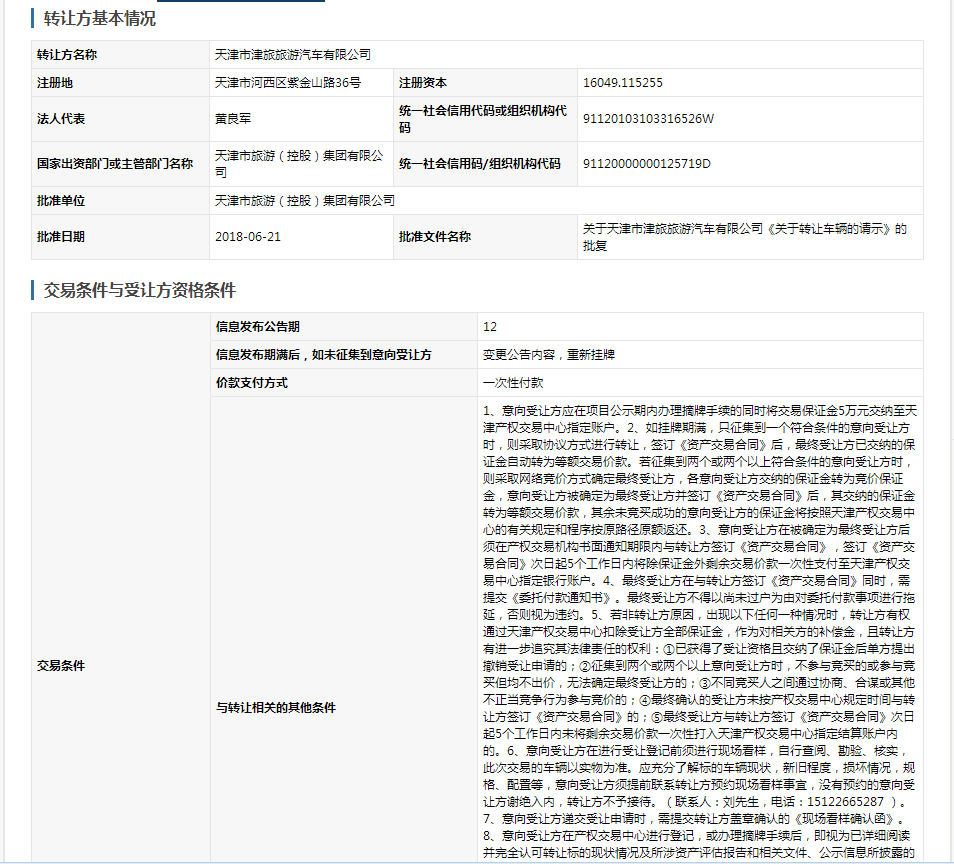Click the 交易条件与受让方资格条件 section heading
The image size is (954, 864).
139,290
